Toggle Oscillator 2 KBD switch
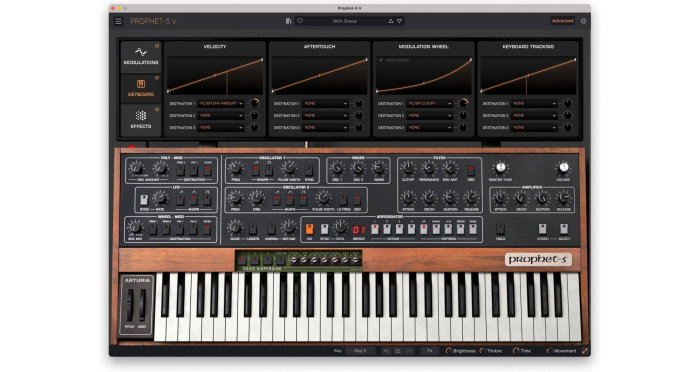700x372 pixels. click(357, 200)
